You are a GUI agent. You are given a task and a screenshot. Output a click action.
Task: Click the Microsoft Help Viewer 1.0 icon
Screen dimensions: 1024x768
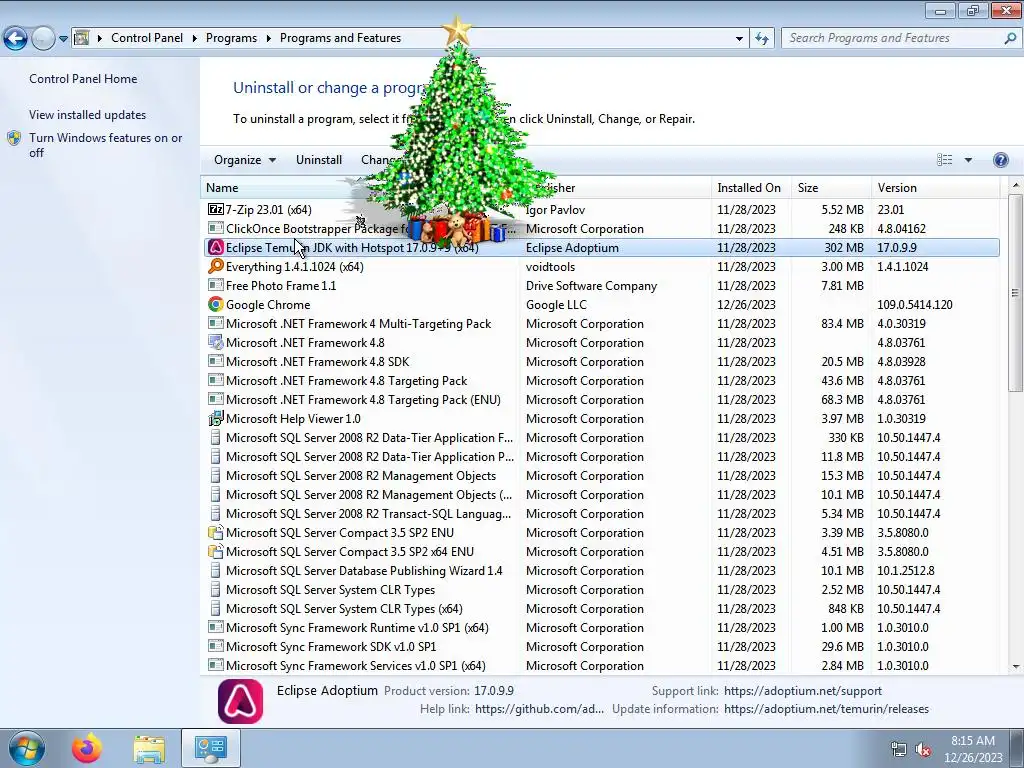pos(216,419)
